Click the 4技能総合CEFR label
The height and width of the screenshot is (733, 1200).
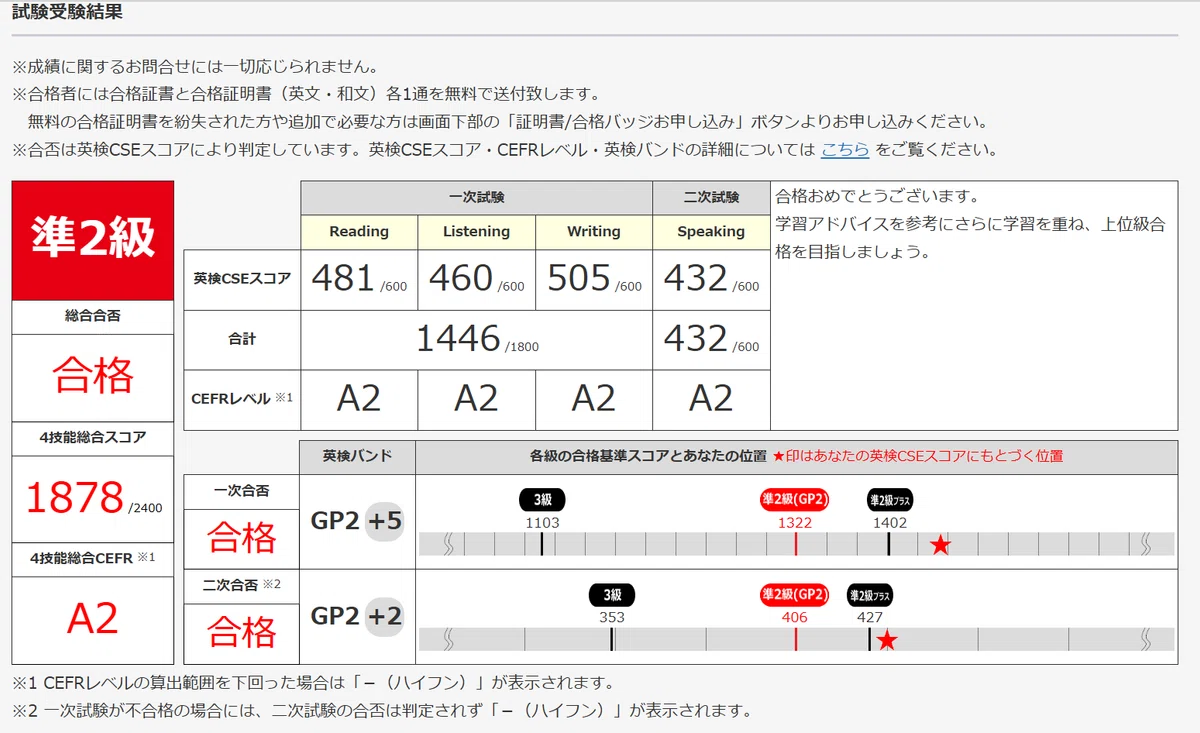point(93,559)
